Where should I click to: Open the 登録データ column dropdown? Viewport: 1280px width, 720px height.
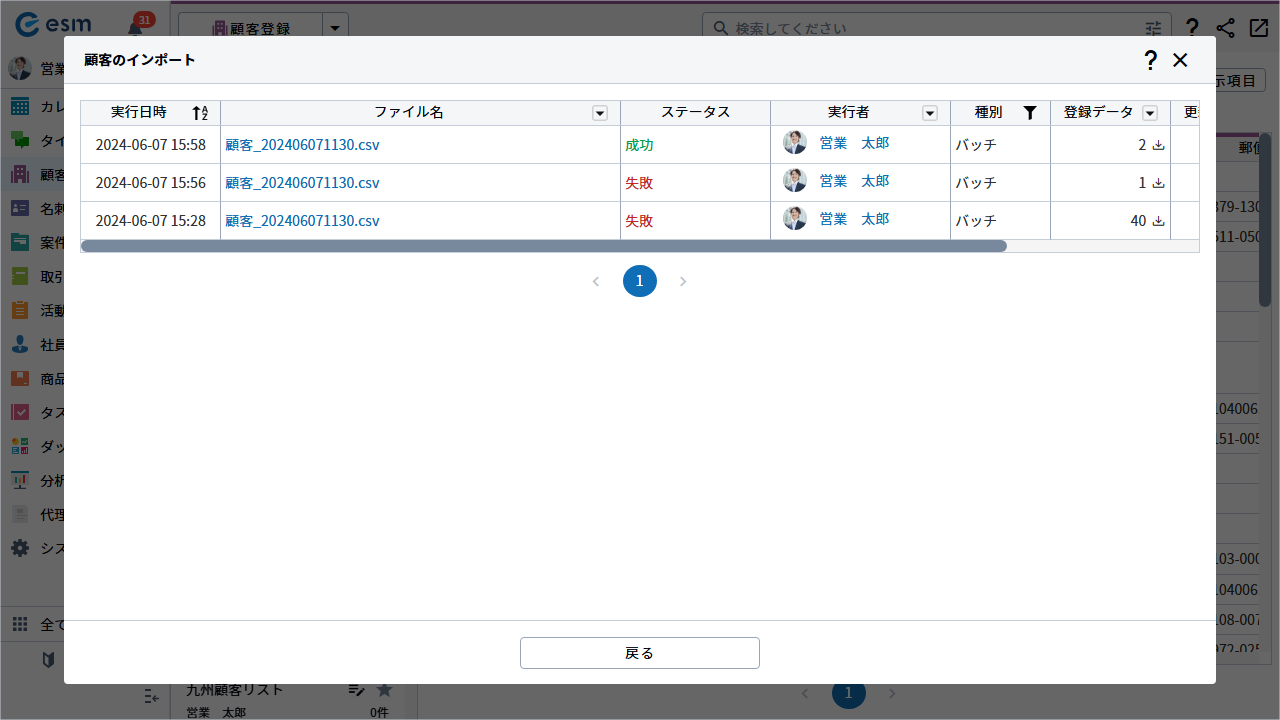(1150, 113)
